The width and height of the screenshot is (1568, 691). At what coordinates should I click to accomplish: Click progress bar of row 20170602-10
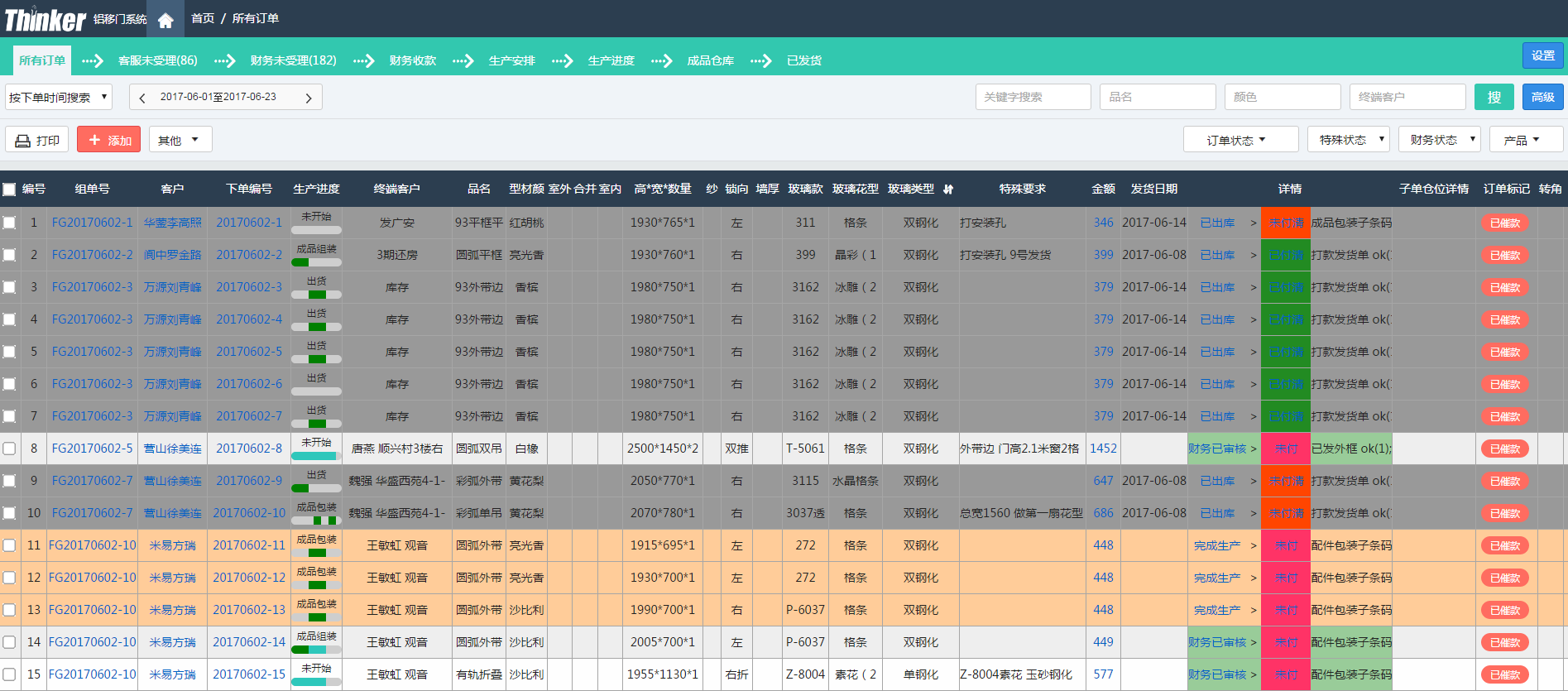[316, 521]
